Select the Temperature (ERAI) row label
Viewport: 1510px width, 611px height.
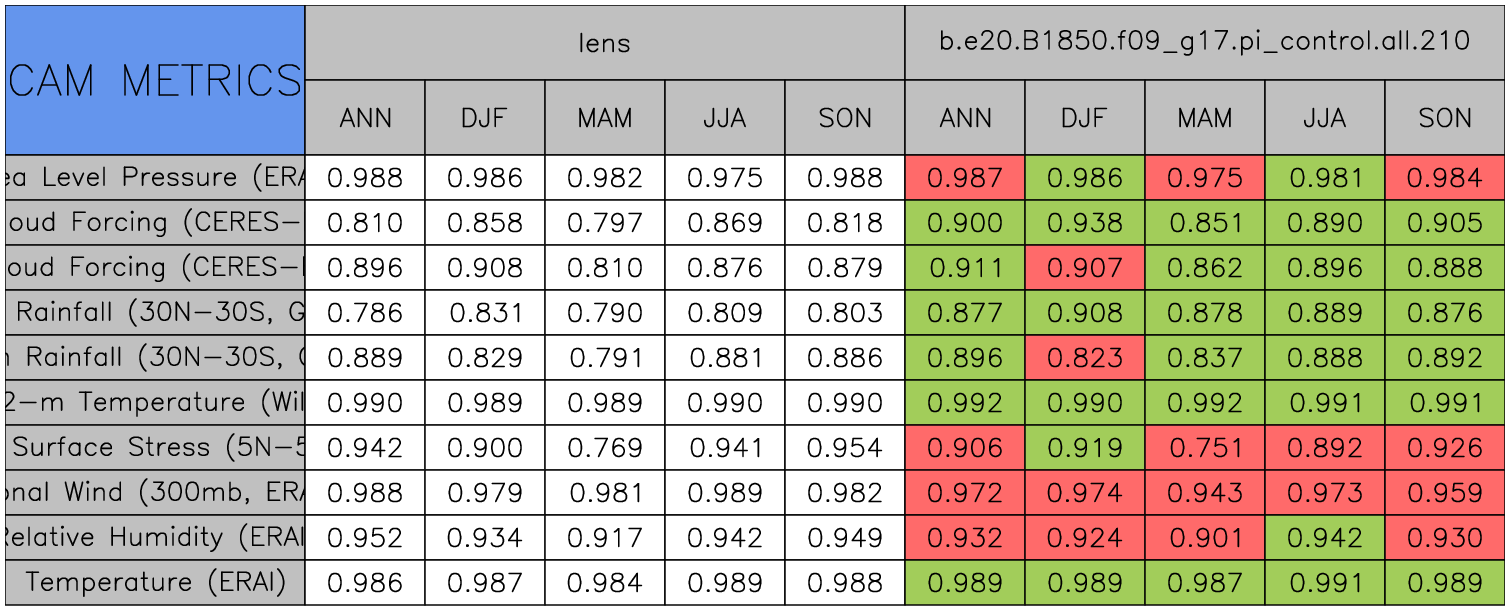[155, 582]
